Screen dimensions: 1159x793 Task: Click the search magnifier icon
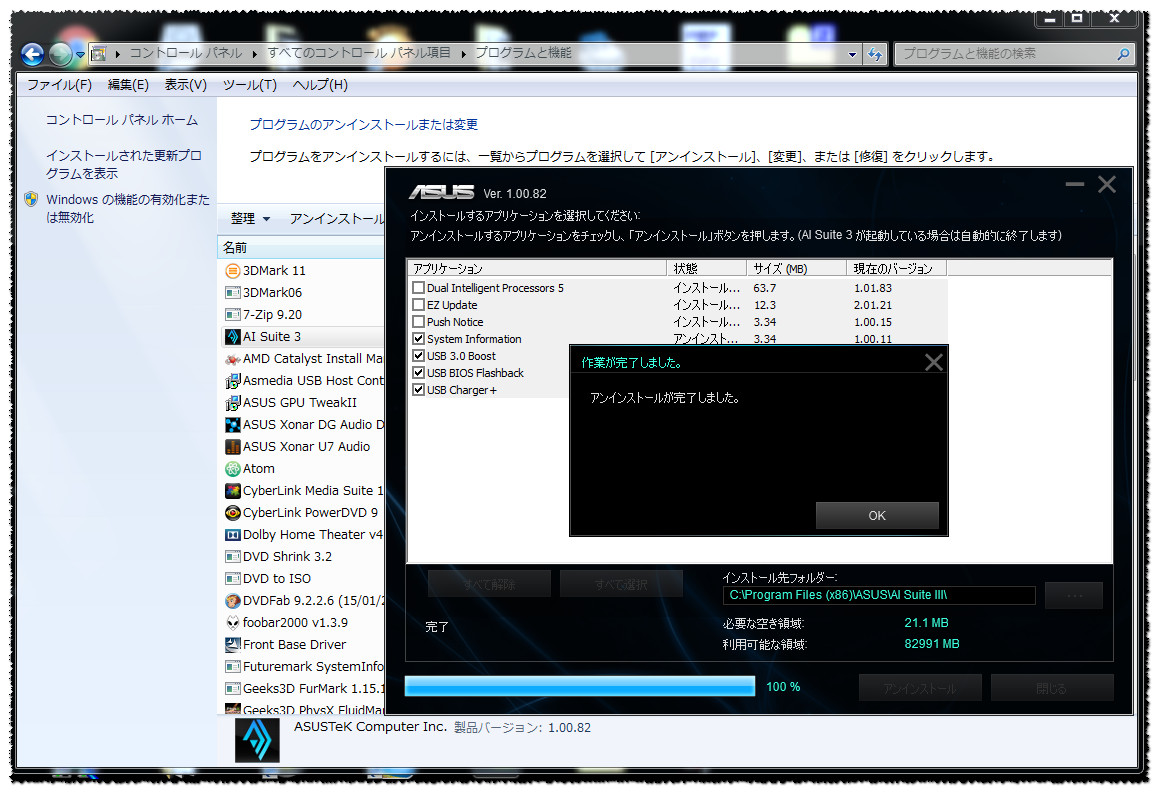pos(1123,54)
